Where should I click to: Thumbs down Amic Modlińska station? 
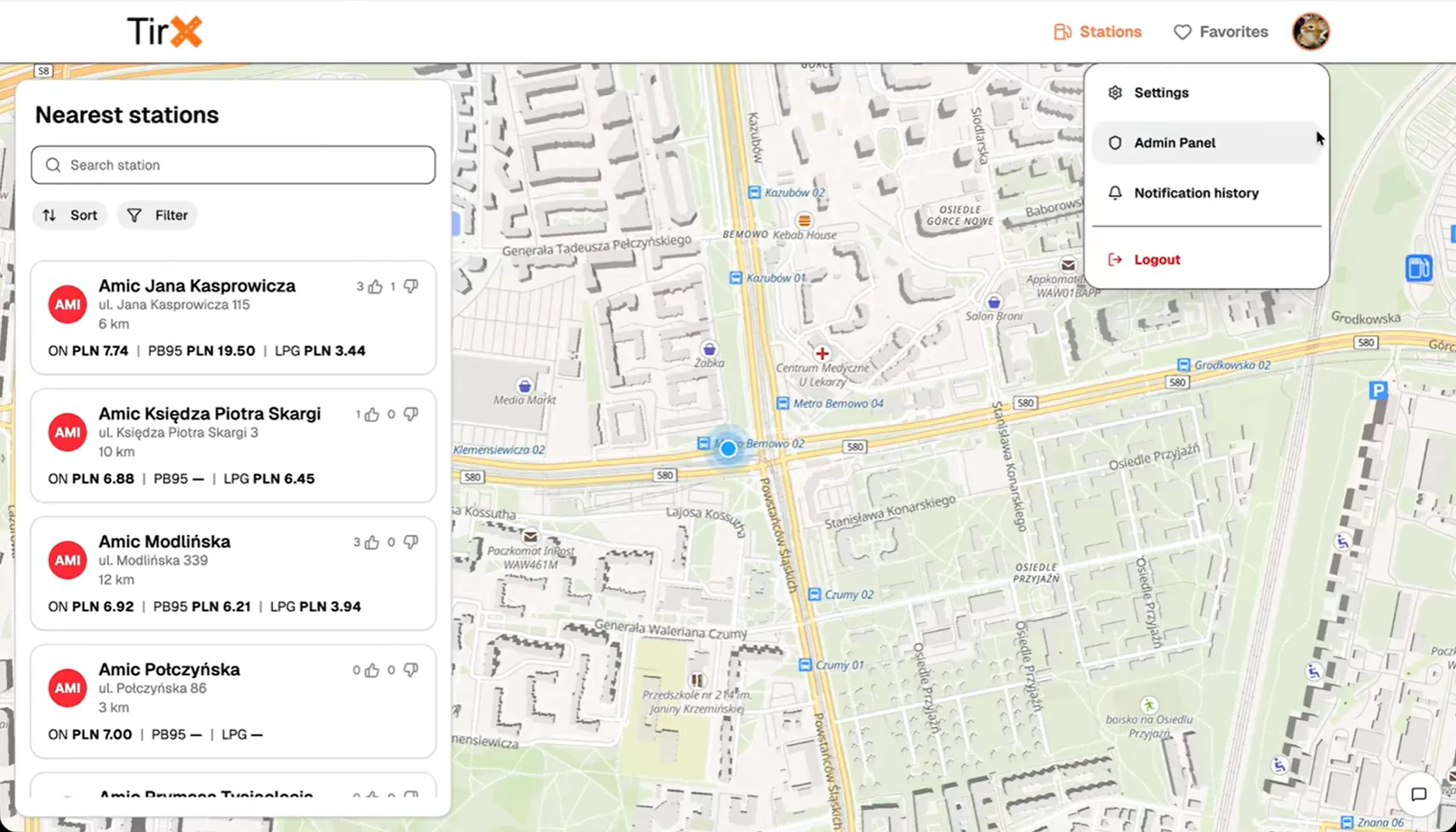pyautogui.click(x=411, y=543)
